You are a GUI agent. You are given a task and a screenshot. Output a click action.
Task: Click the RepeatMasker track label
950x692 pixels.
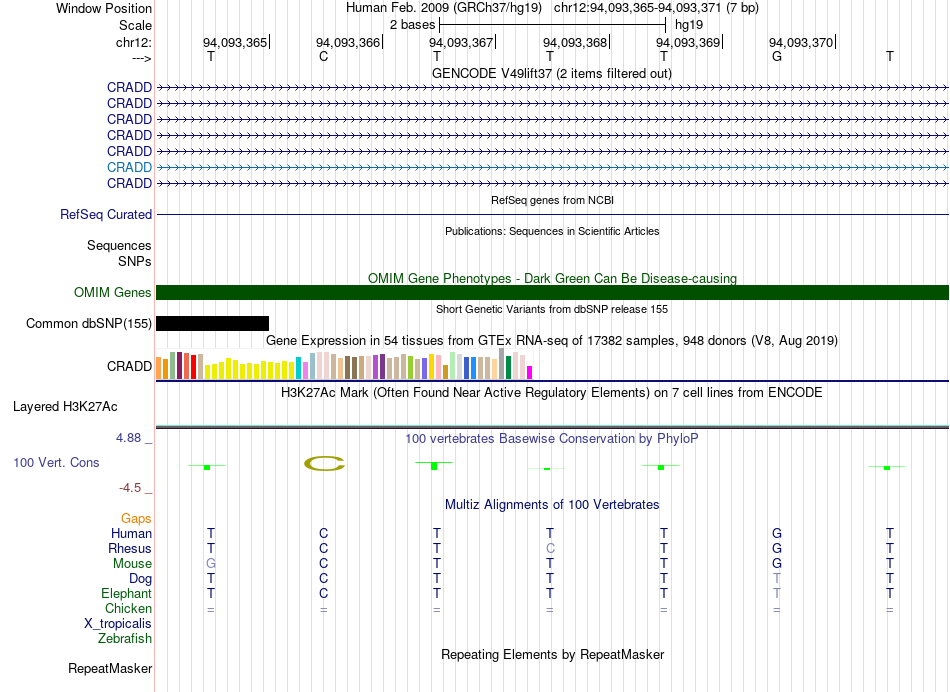click(110, 668)
